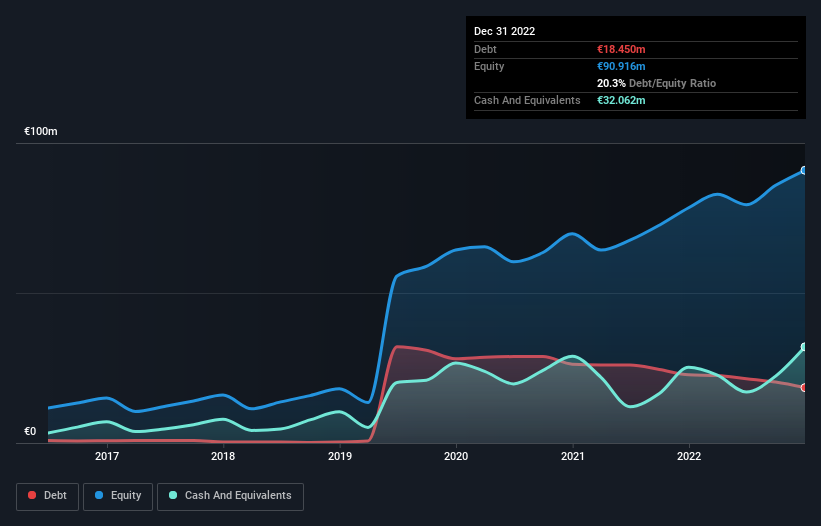This screenshot has width=821, height=526.
Task: Click the €0 axis label
Action: point(30,431)
